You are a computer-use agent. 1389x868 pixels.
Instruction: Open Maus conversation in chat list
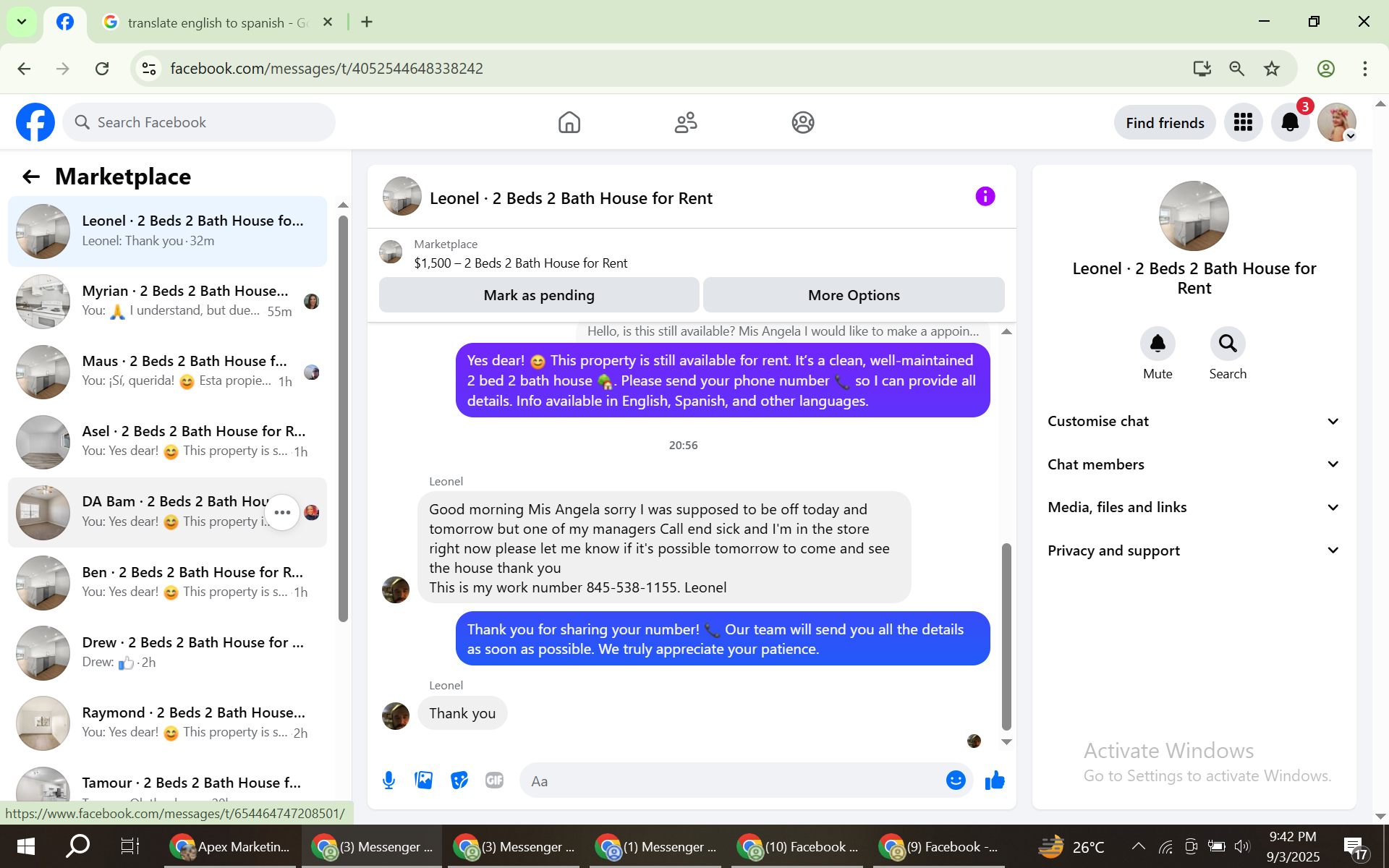[168, 372]
